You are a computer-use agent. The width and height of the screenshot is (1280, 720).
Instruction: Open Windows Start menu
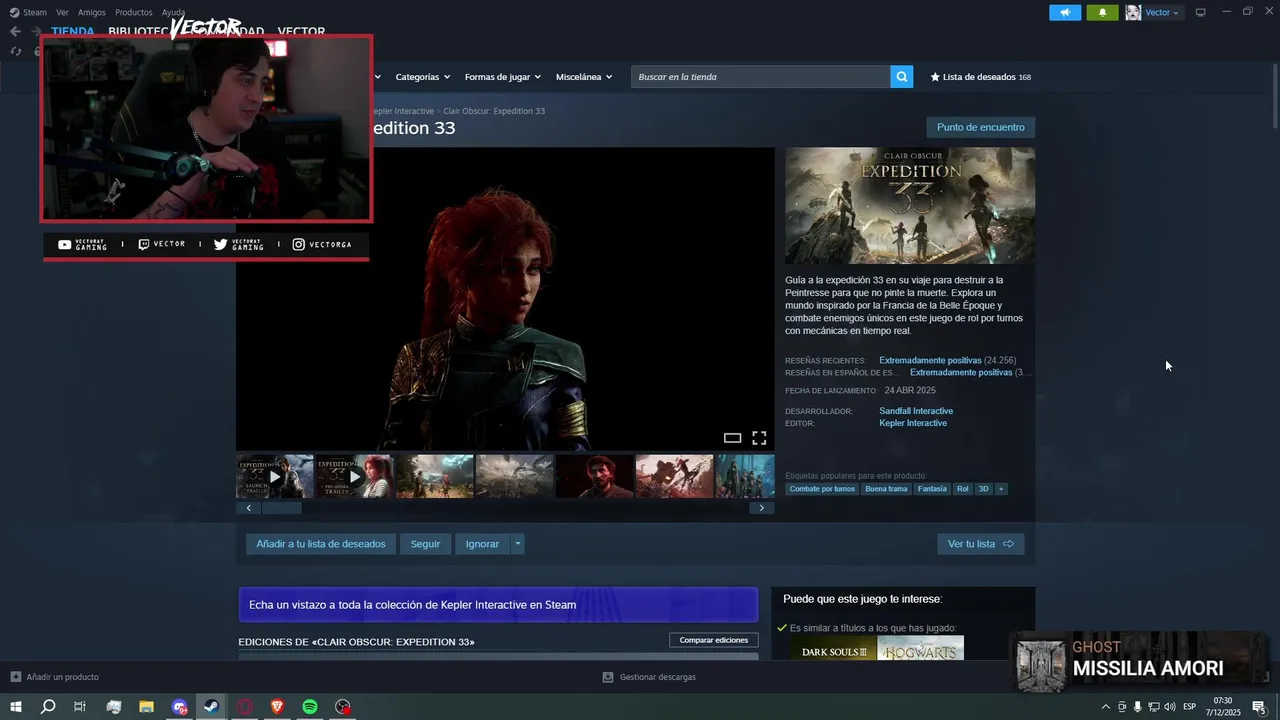16,707
